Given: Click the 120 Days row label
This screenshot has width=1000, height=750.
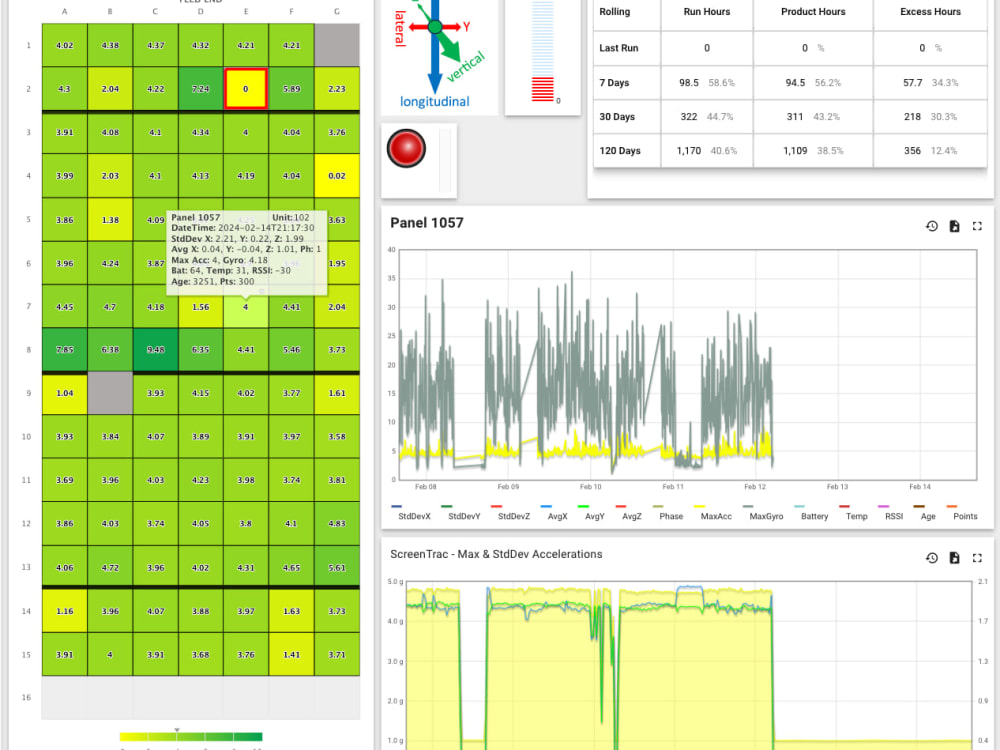Looking at the screenshot, I should click(619, 151).
